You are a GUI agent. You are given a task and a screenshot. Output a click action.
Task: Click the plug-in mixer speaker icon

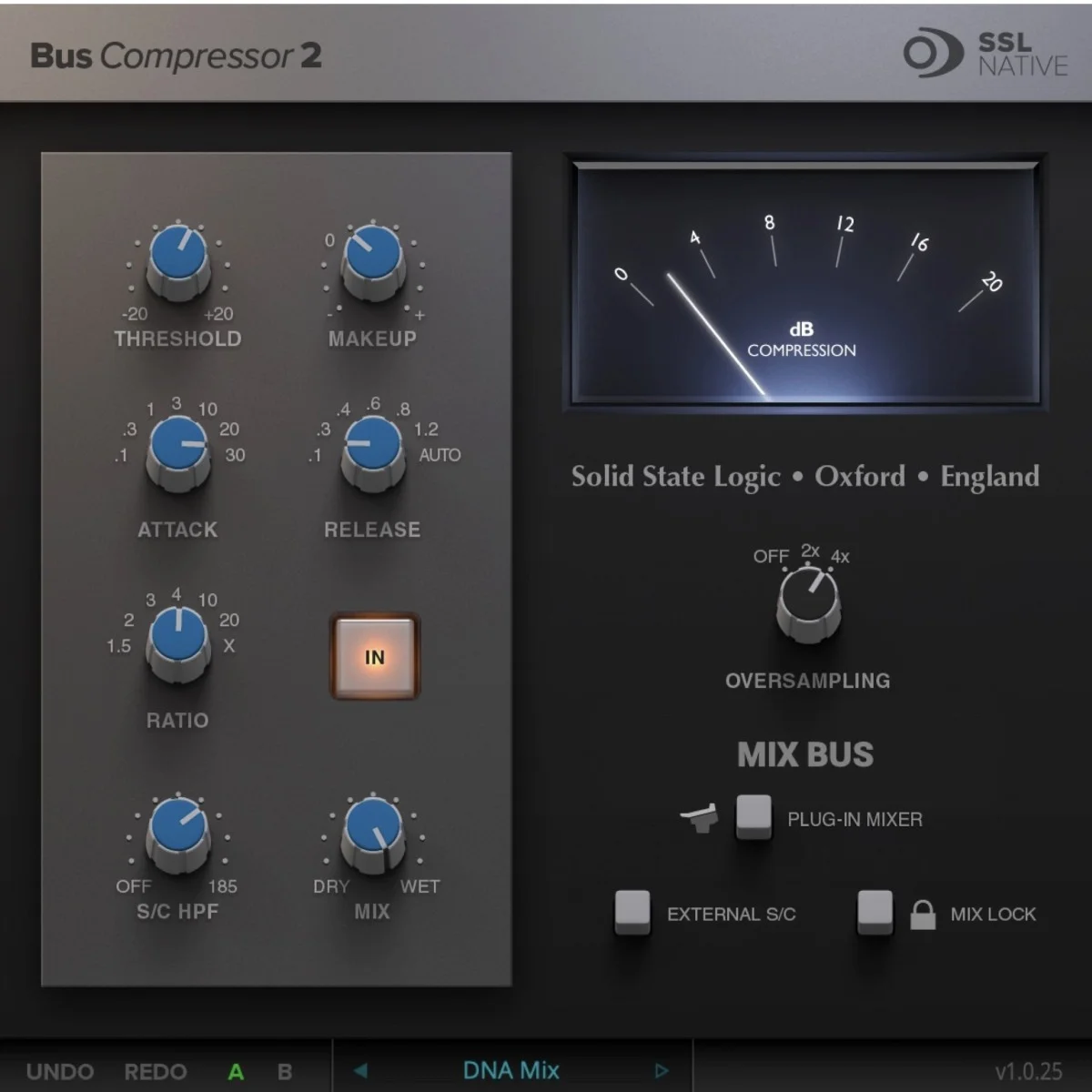click(701, 818)
